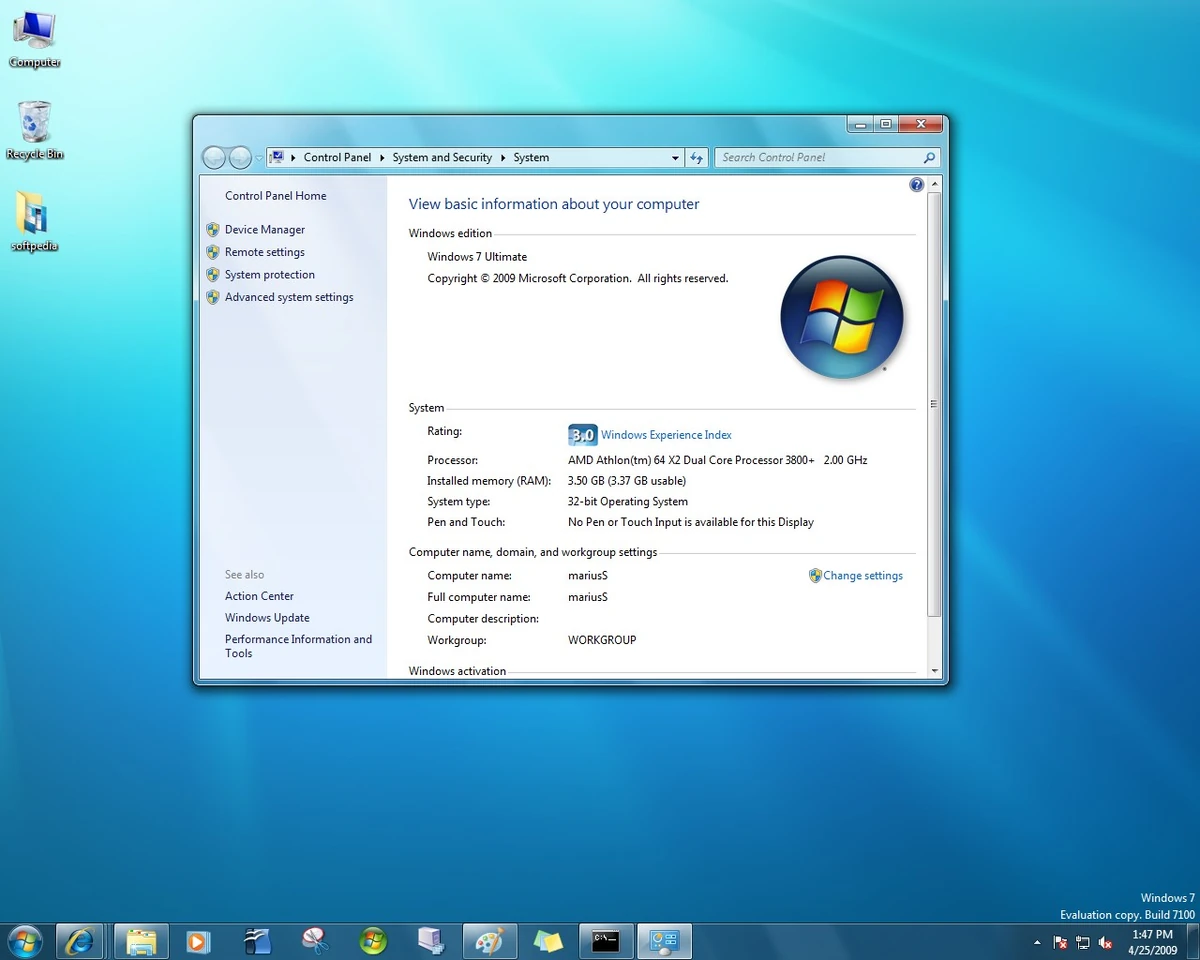This screenshot has width=1200, height=960.
Task: Select Control Panel in the breadcrumb path
Action: [x=337, y=157]
